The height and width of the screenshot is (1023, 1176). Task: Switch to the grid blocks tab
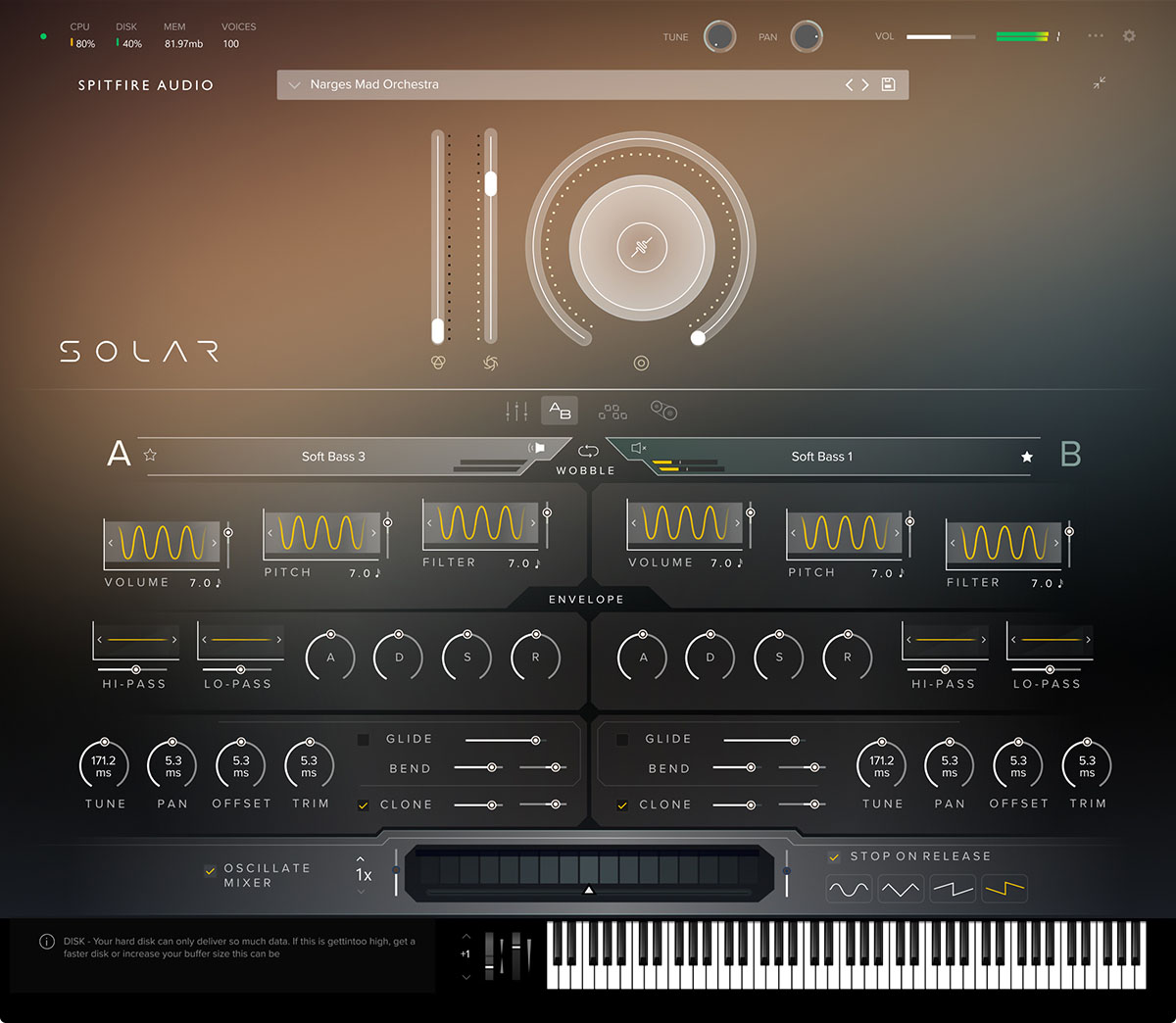coord(613,411)
